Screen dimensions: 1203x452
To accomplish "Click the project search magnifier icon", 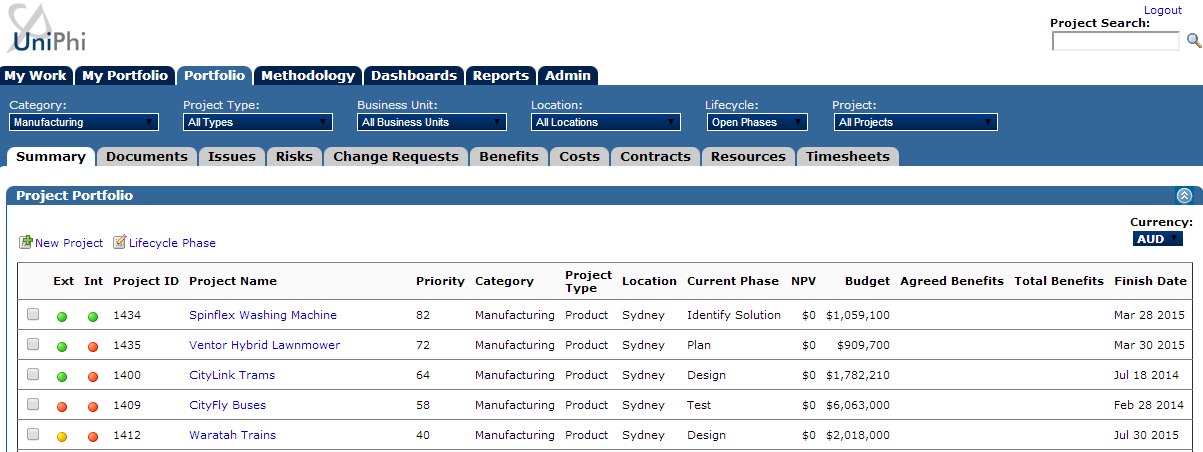I will (1193, 41).
